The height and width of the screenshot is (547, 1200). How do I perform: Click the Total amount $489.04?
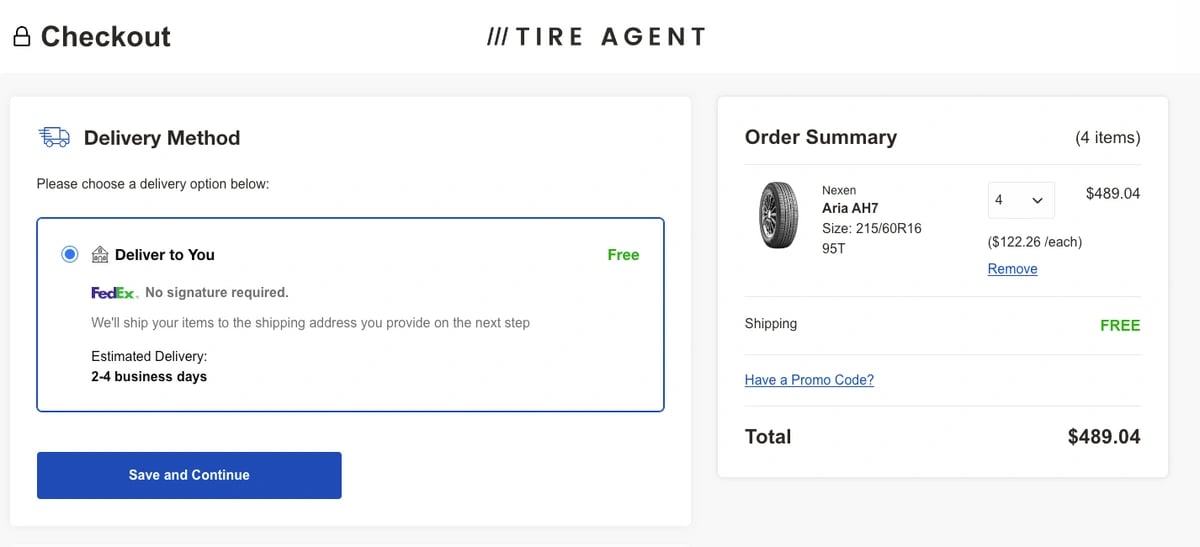(x=1103, y=437)
